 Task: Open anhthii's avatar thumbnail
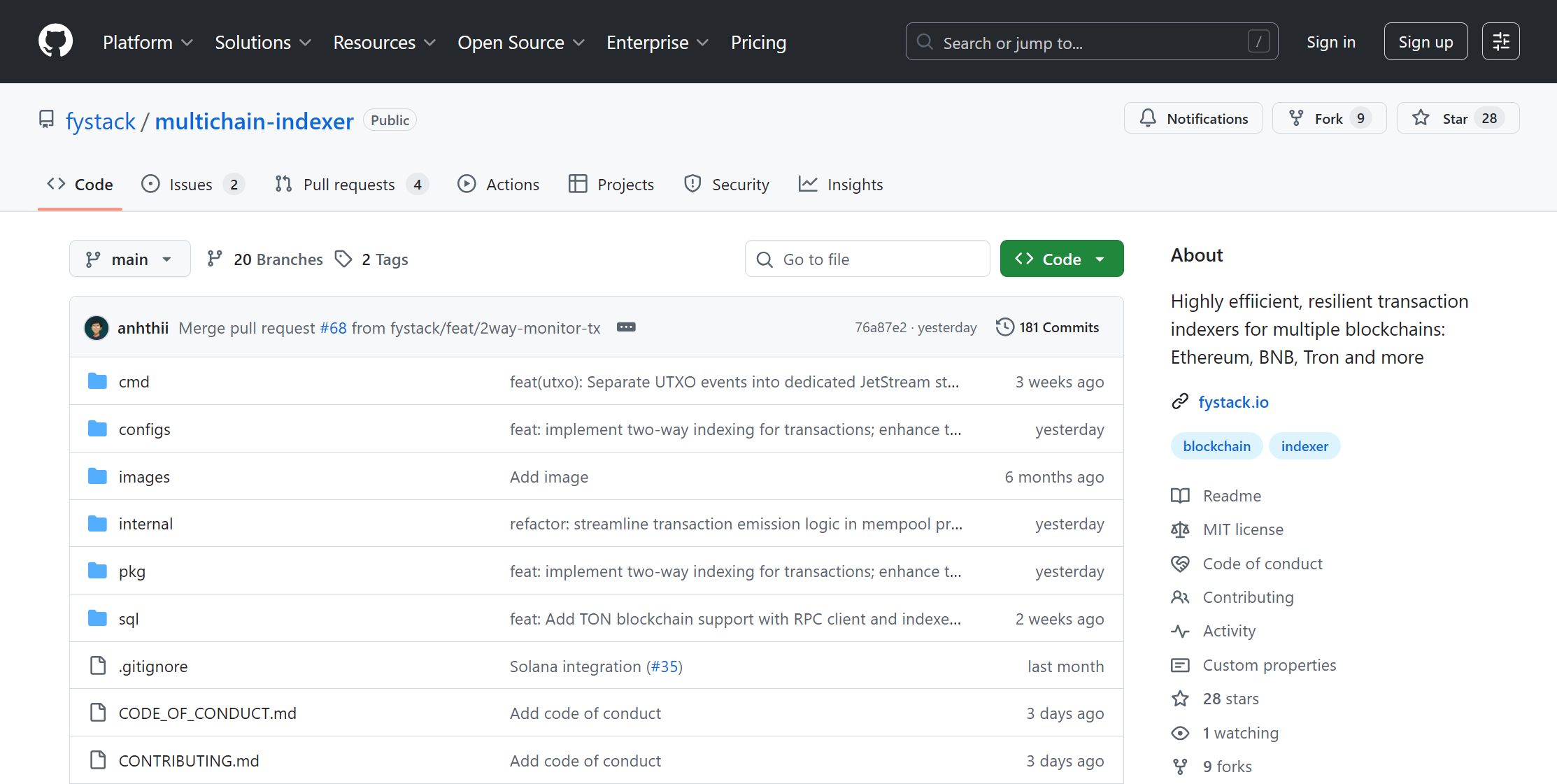click(x=97, y=328)
